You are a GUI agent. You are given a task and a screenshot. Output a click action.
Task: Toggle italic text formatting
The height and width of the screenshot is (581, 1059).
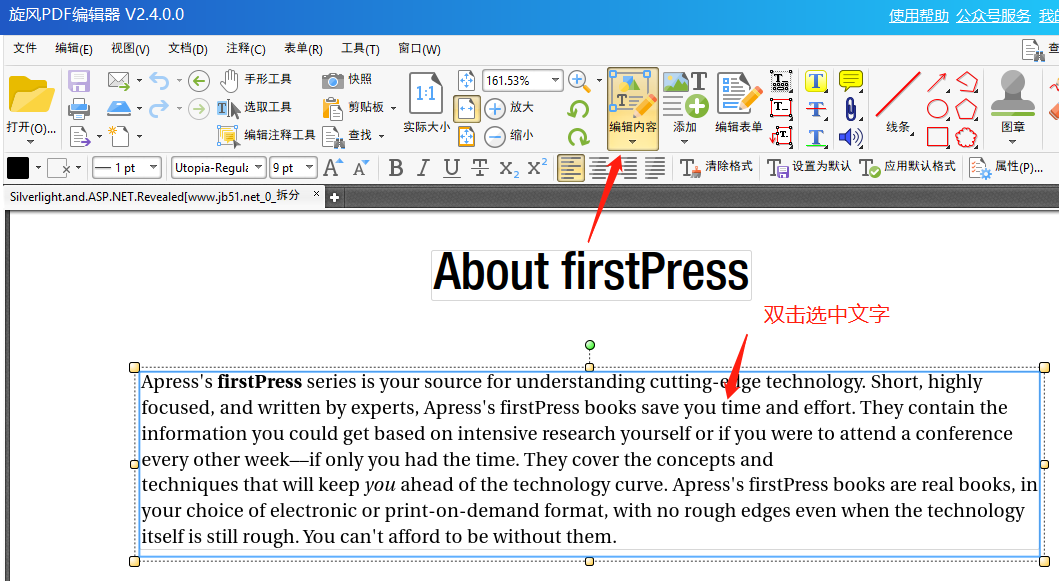point(423,168)
